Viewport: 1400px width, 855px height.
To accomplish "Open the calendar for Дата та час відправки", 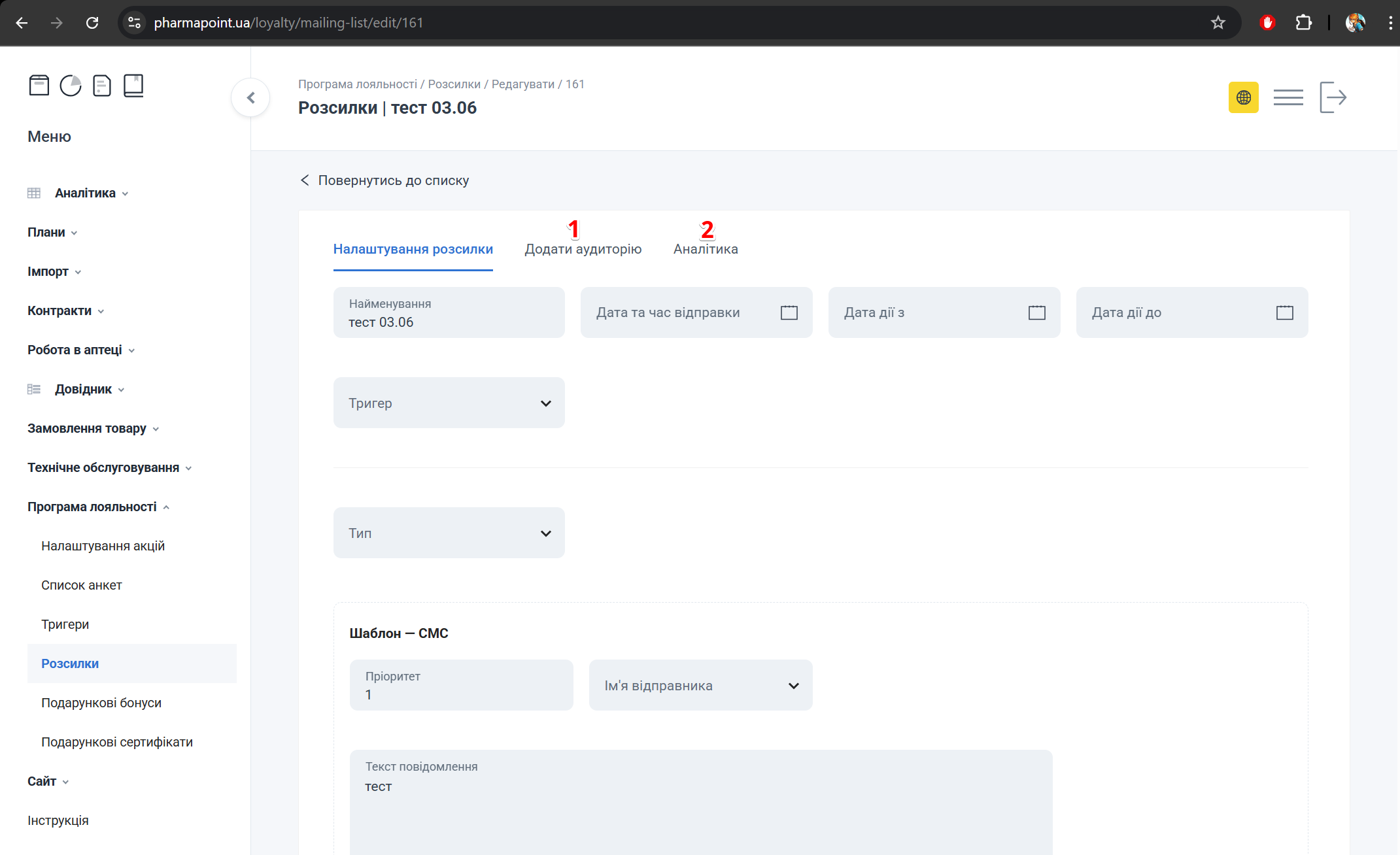I will pos(789,312).
